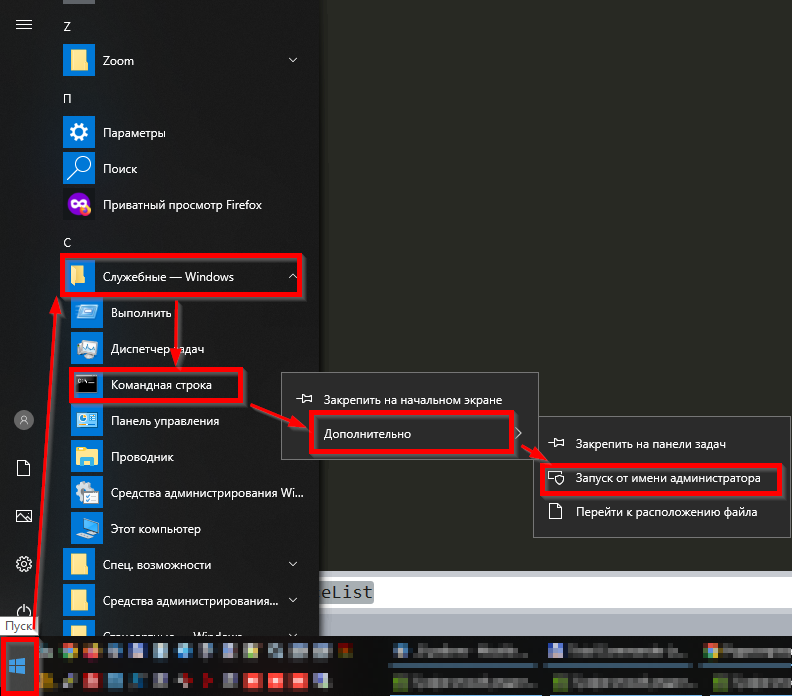Click the Zoom folder icon

coord(79,60)
